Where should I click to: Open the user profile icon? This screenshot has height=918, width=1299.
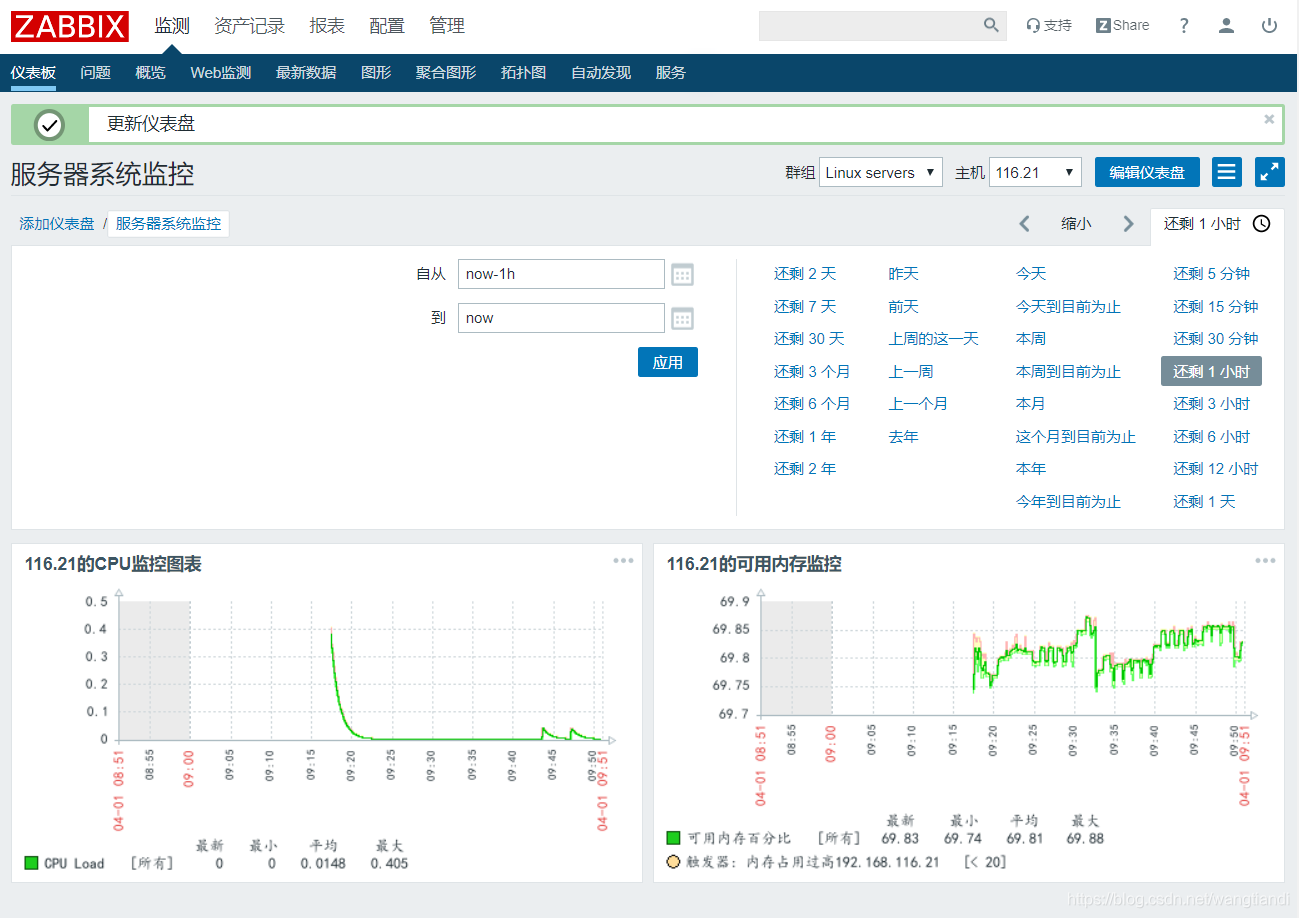pos(1227,26)
